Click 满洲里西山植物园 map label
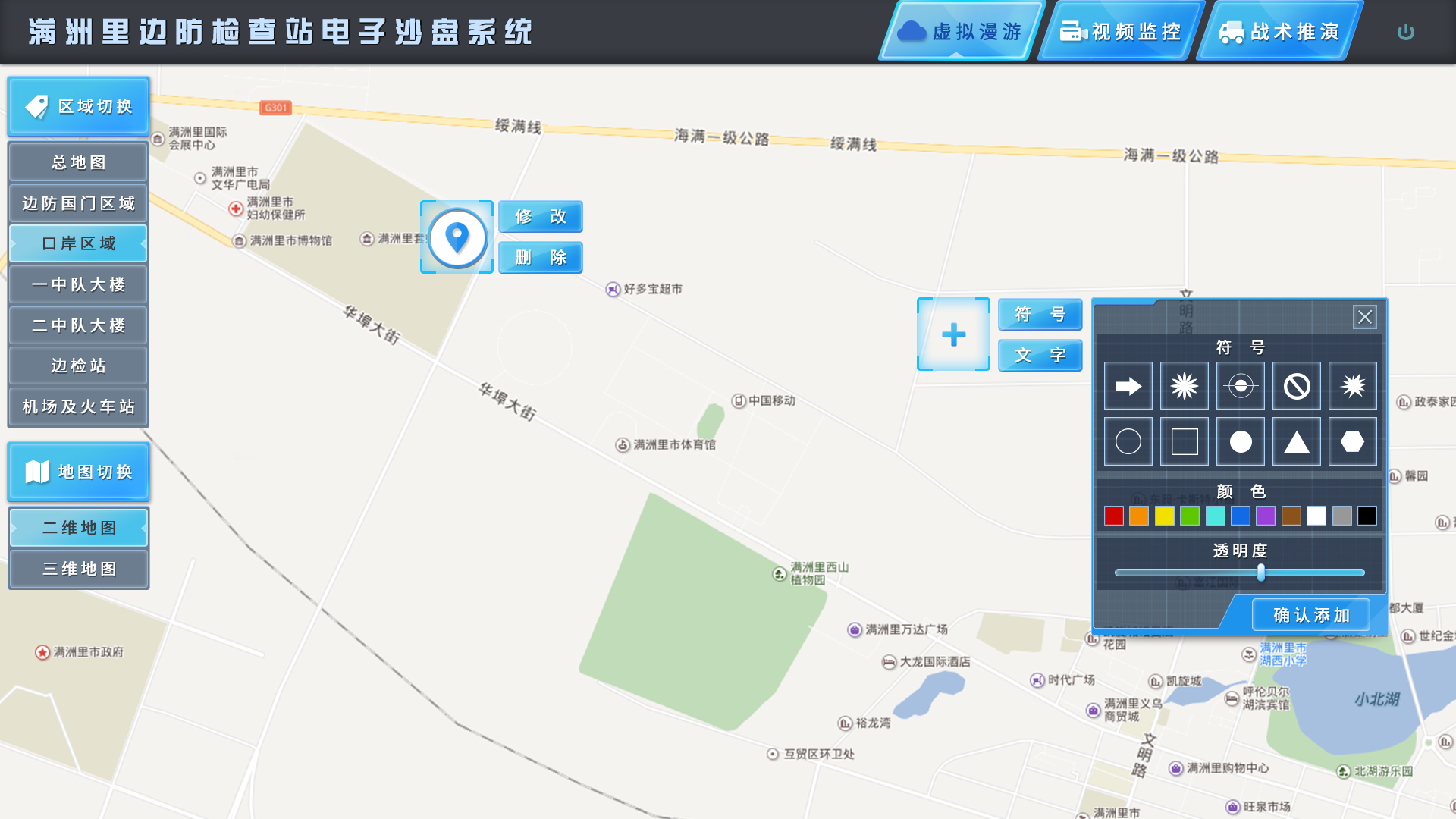1456x819 pixels. (819, 573)
